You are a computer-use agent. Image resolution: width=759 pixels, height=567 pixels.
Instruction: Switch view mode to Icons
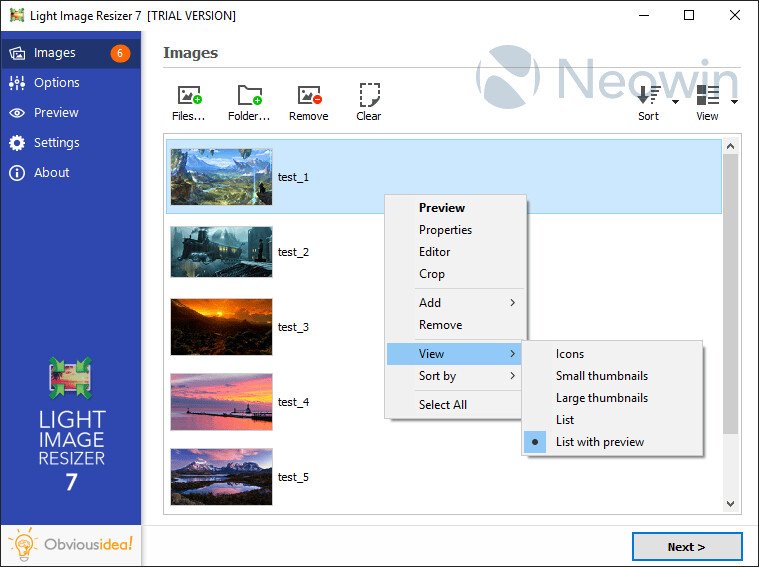(570, 354)
